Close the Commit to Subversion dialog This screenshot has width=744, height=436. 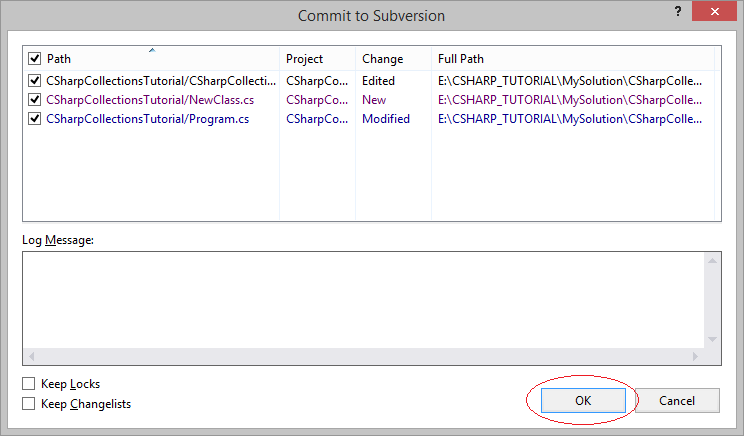(x=715, y=11)
